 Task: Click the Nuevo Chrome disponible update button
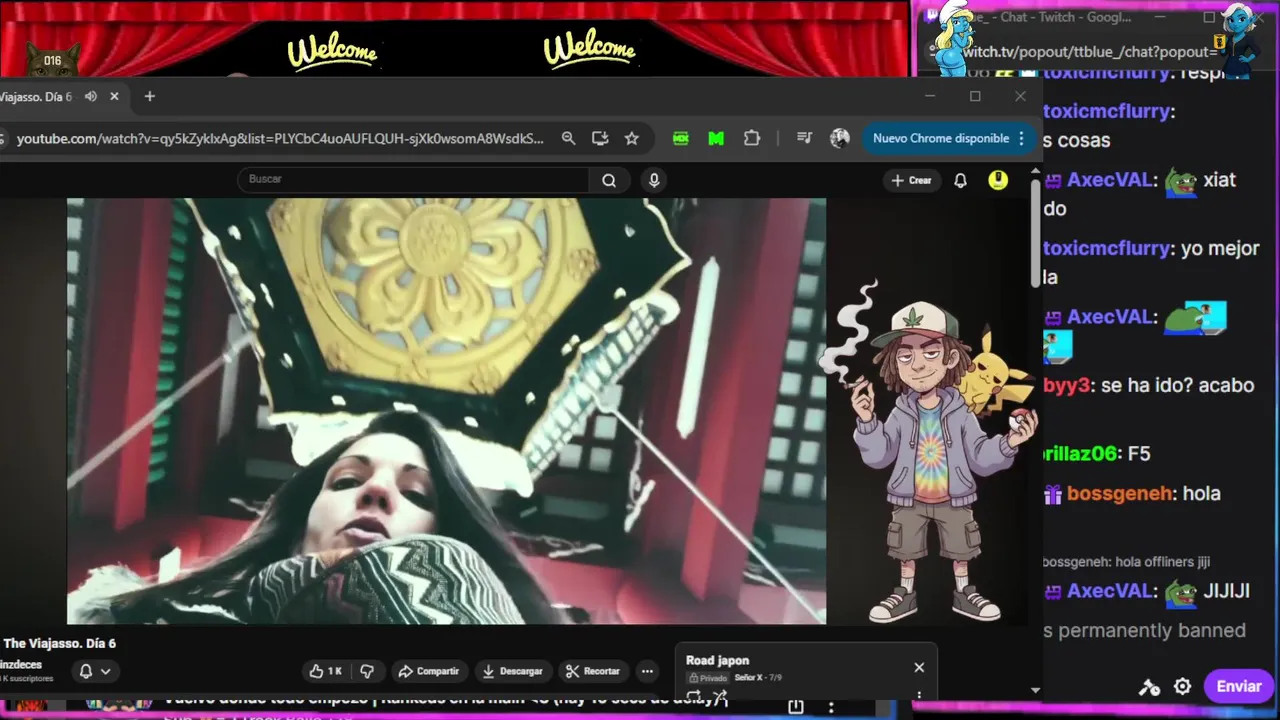pos(940,139)
